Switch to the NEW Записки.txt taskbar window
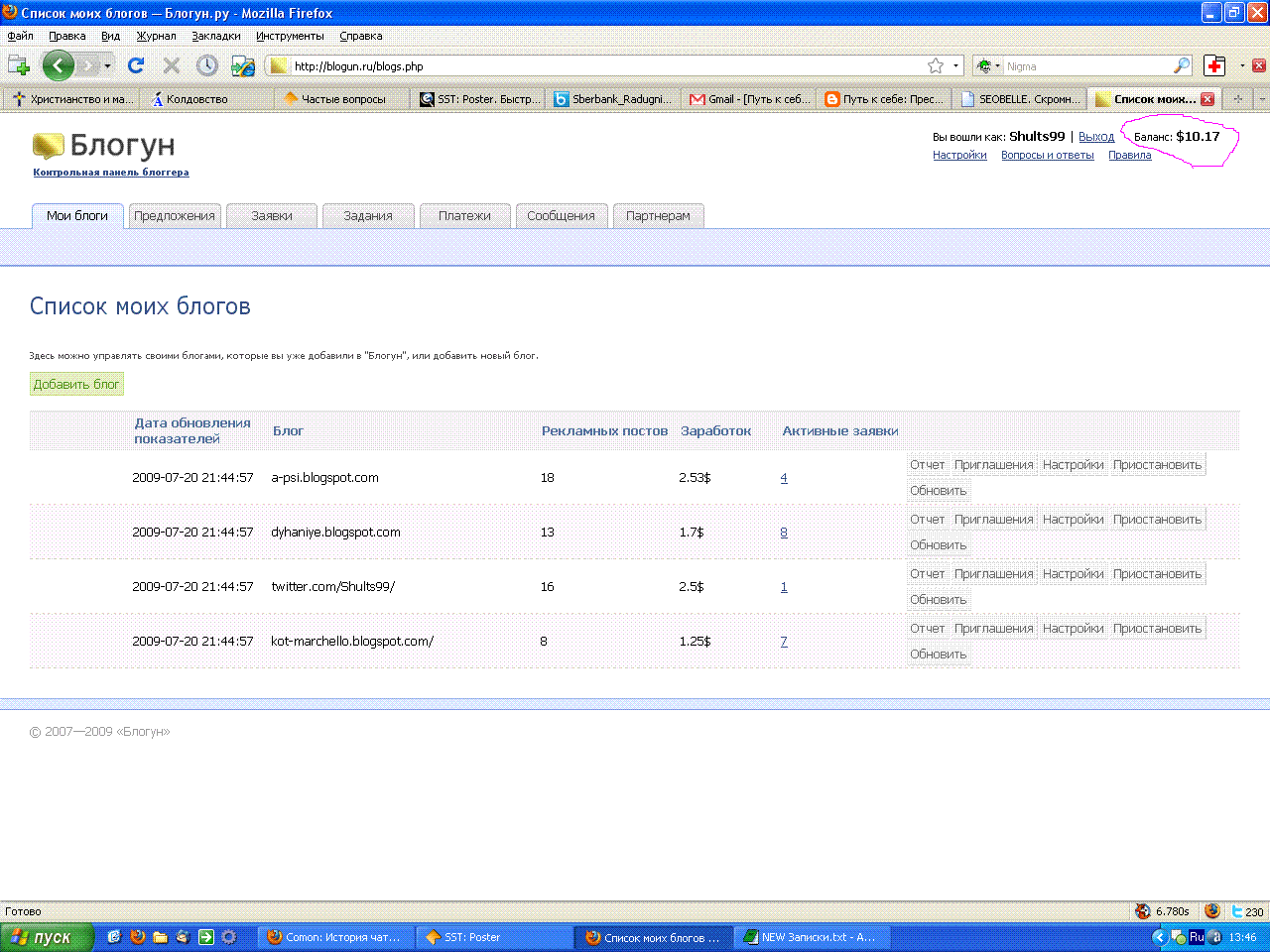 [x=811, y=937]
